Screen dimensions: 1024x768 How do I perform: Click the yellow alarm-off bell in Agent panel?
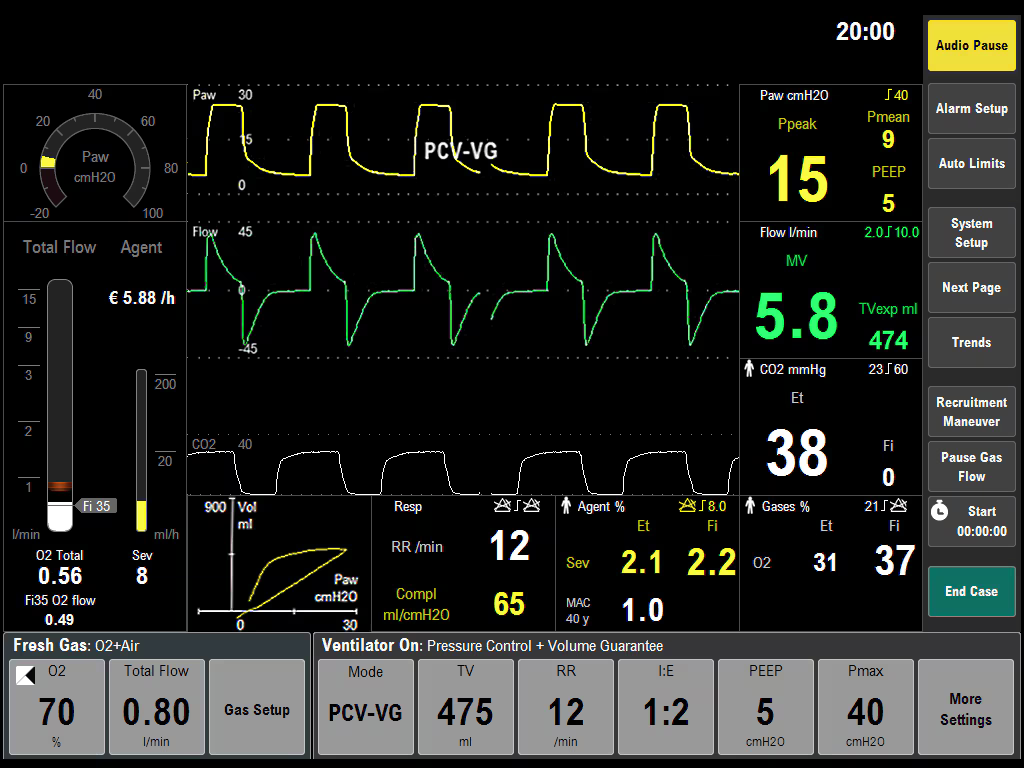687,506
